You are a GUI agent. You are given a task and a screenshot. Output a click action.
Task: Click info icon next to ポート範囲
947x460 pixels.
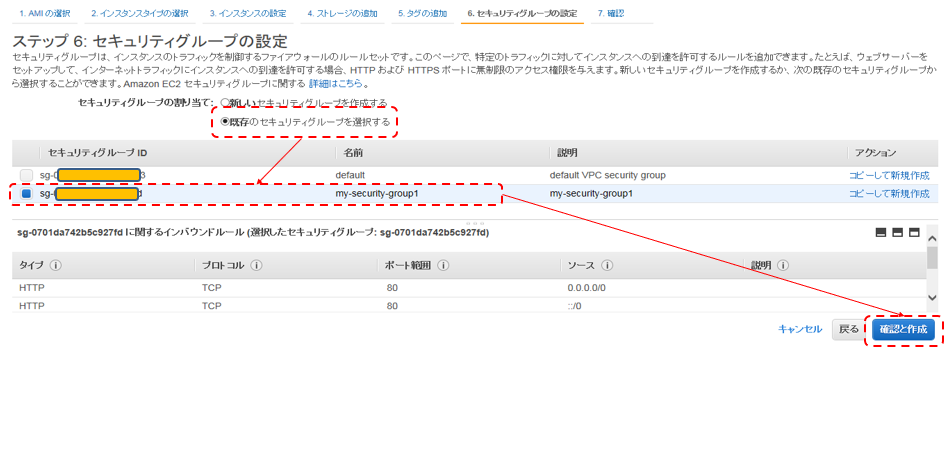443,266
